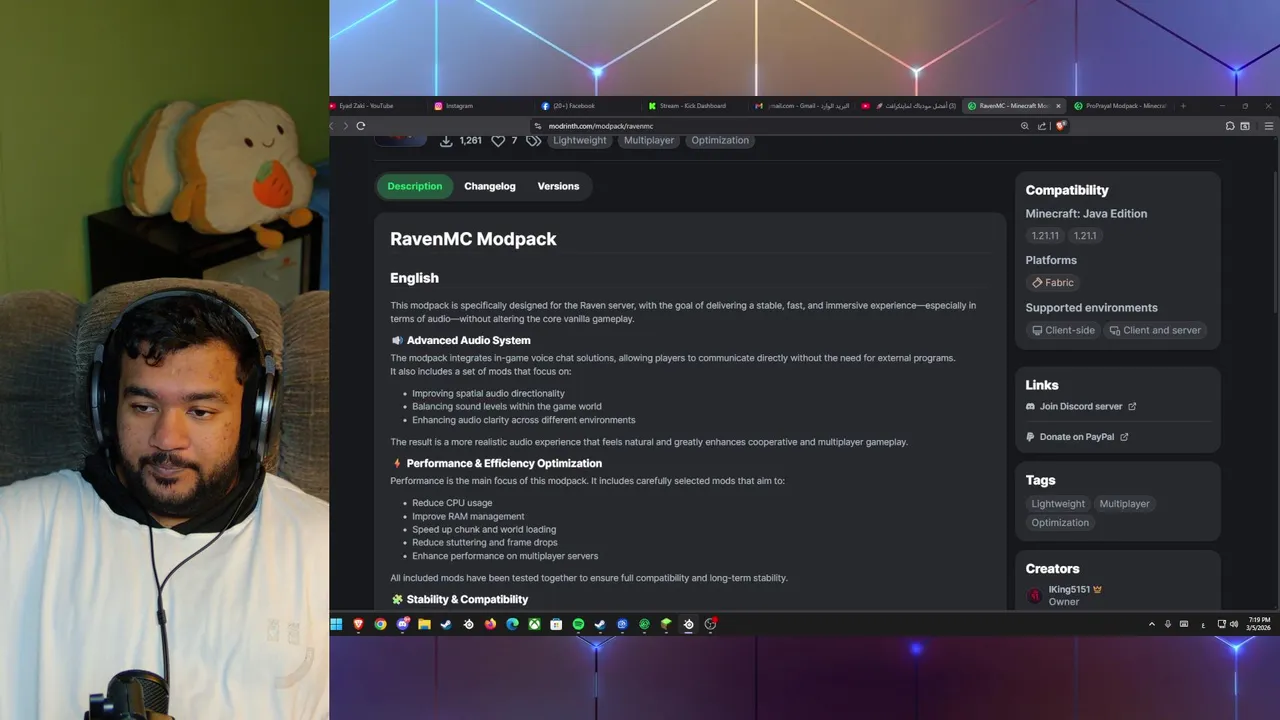
Task: Switch to the ProPrayal Modpack browser tab
Action: (x=1120, y=106)
